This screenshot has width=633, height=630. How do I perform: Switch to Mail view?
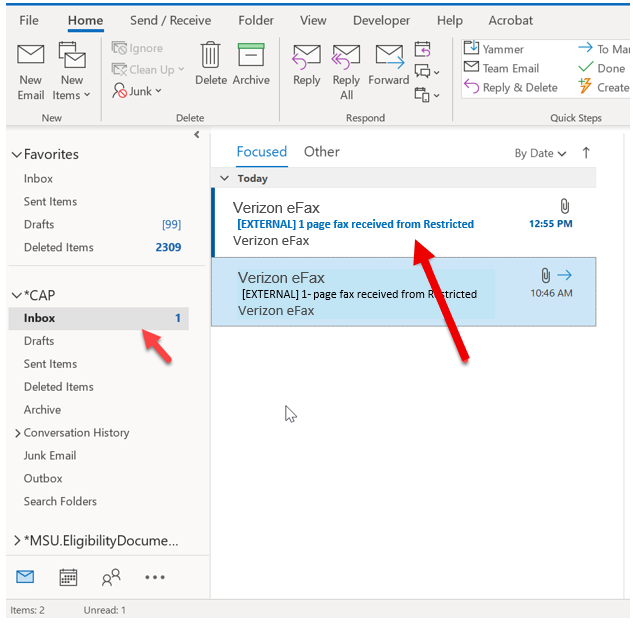pos(25,577)
